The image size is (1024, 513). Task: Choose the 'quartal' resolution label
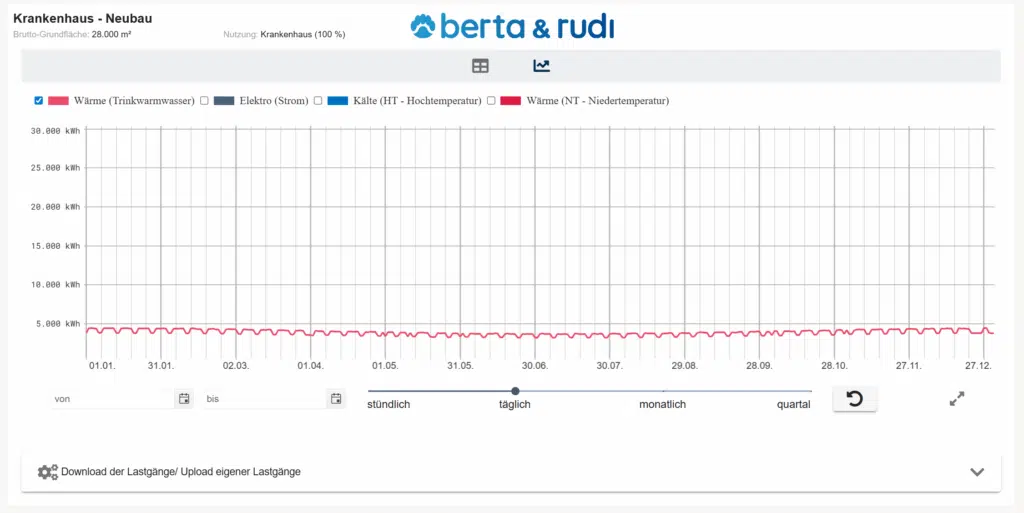tap(793, 405)
